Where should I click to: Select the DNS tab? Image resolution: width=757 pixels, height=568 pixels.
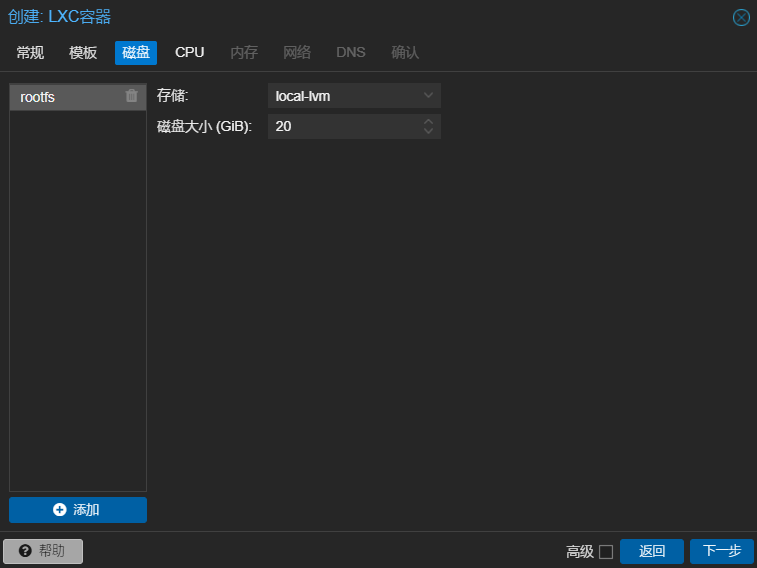click(351, 53)
